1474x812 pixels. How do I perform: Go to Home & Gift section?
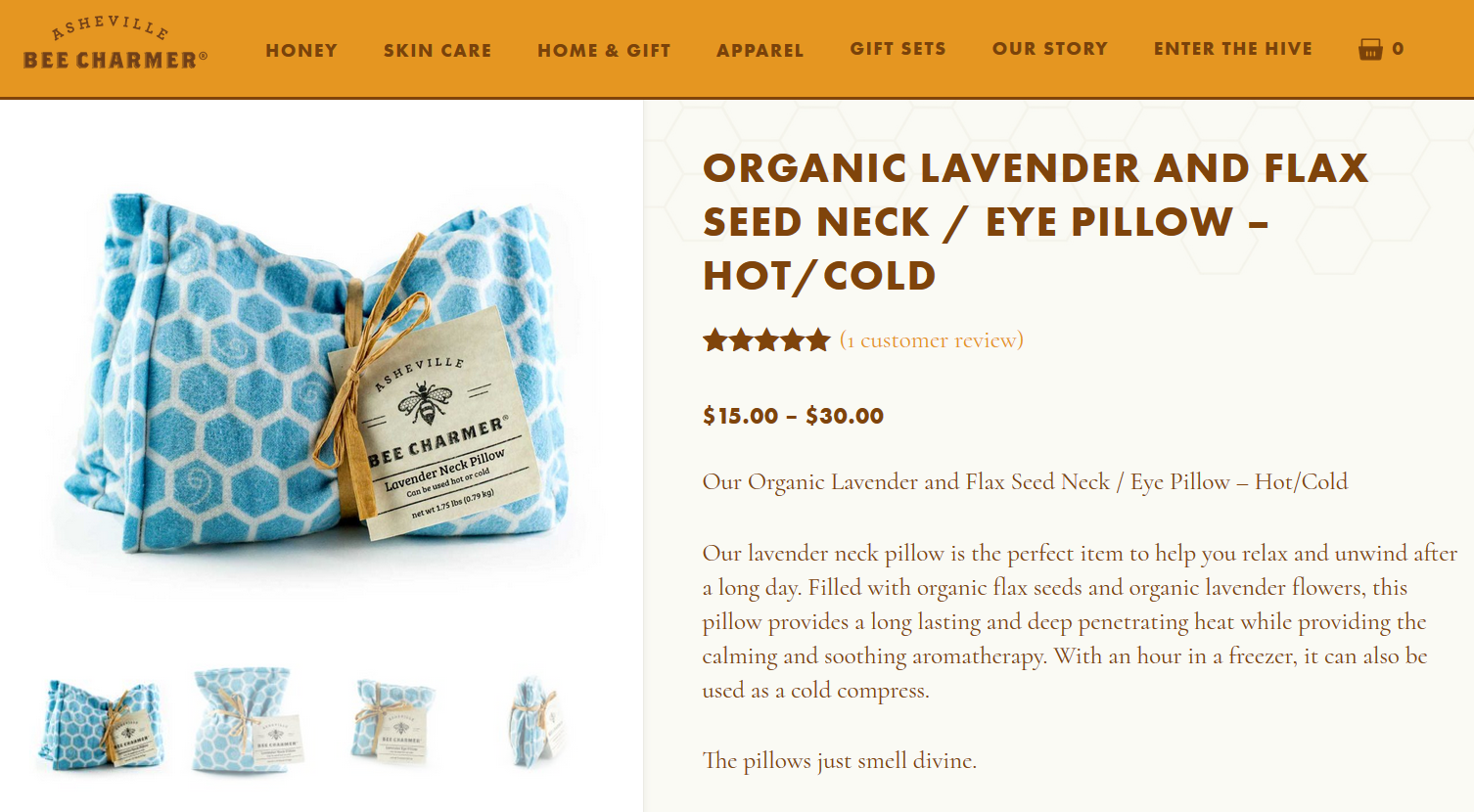(x=604, y=50)
